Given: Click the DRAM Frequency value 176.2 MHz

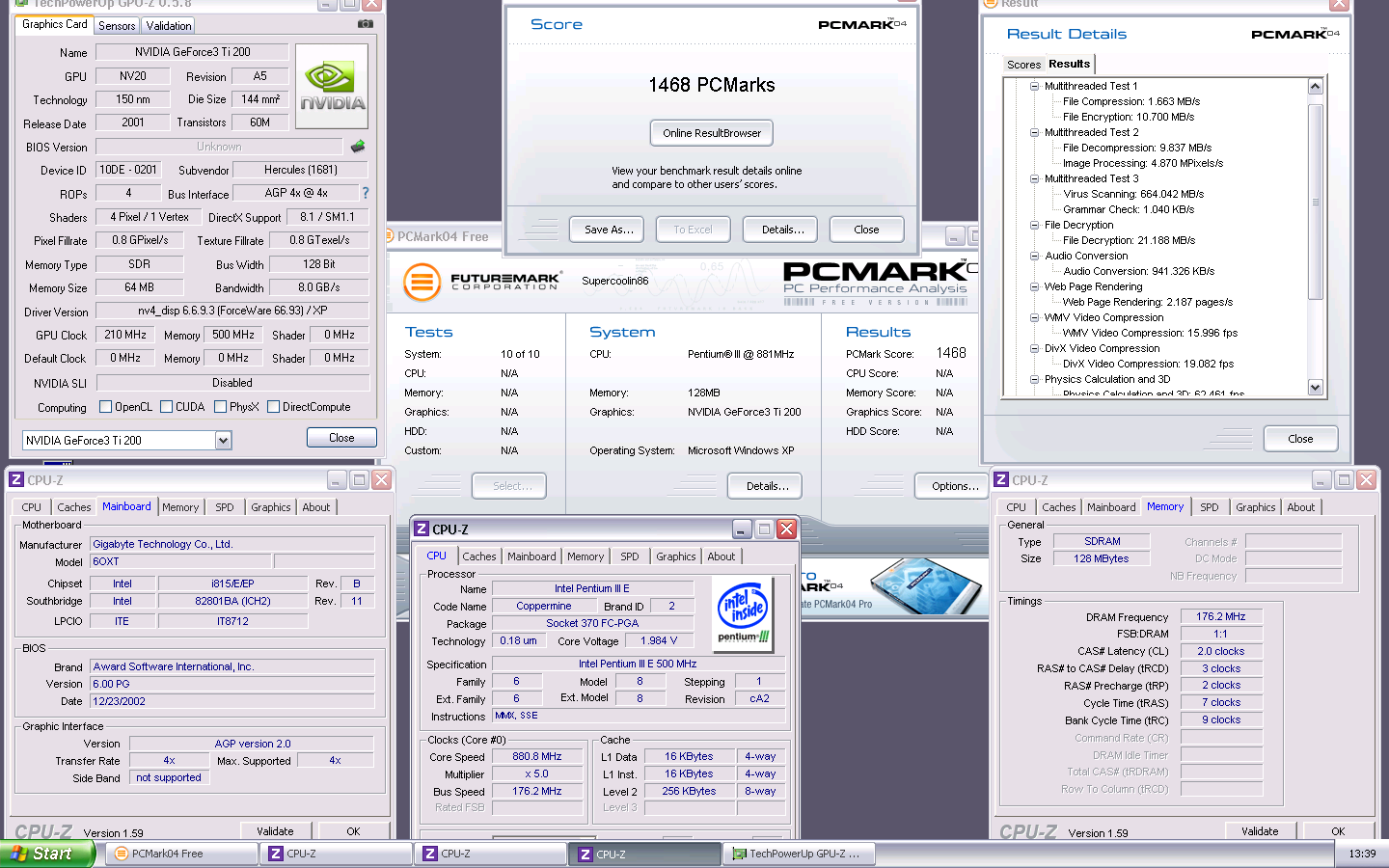Looking at the screenshot, I should point(1221,616).
